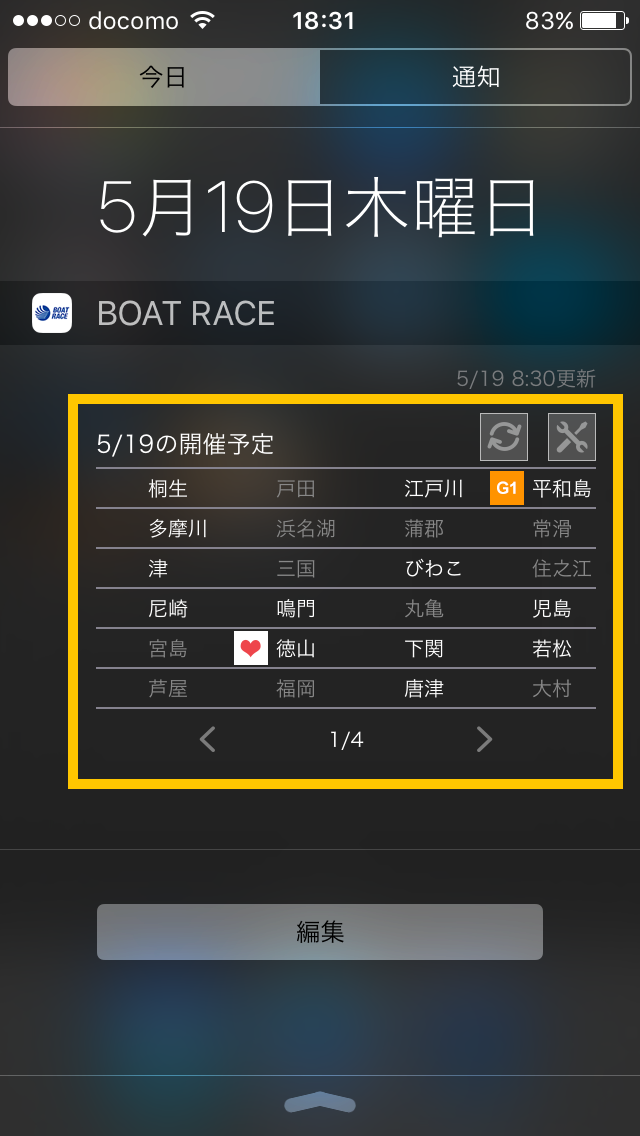640x1136 pixels.
Task: Select the 唐津 venue entry
Action: coord(424,688)
